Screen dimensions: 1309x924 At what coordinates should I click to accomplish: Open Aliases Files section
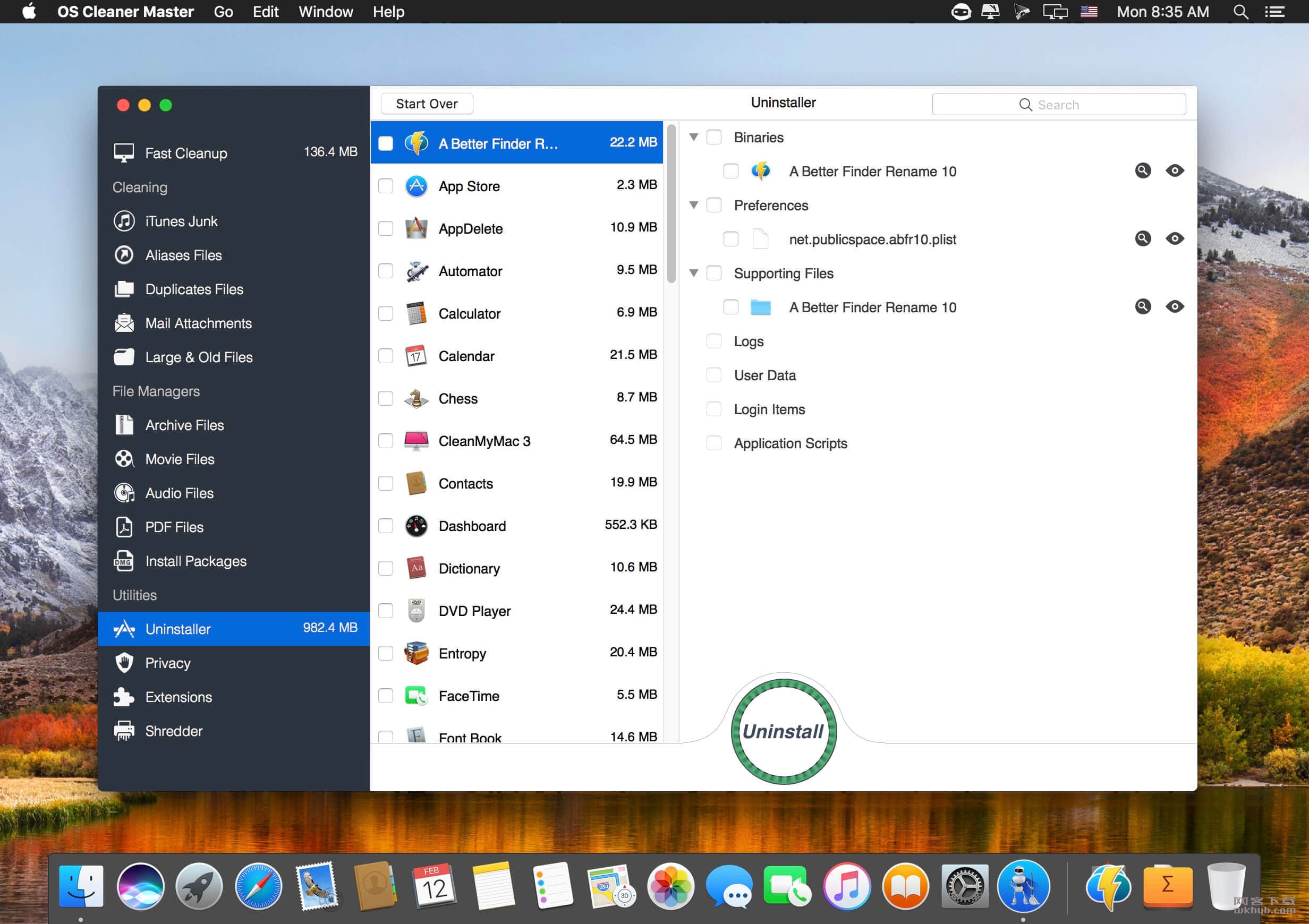click(x=234, y=255)
